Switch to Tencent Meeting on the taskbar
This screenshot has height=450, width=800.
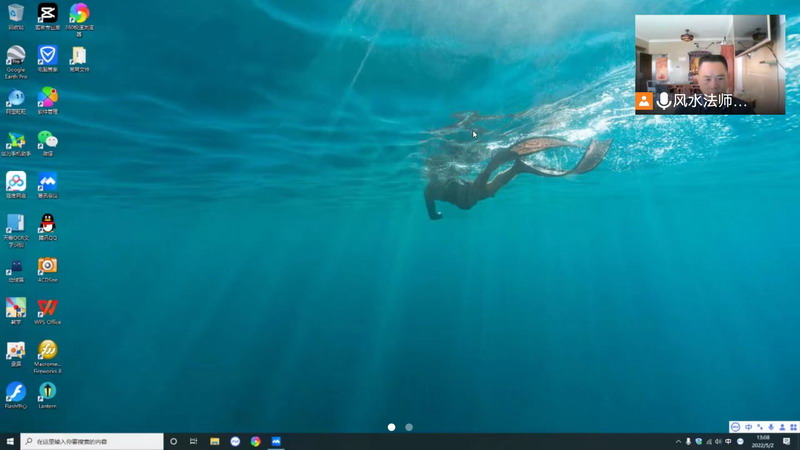click(x=276, y=441)
